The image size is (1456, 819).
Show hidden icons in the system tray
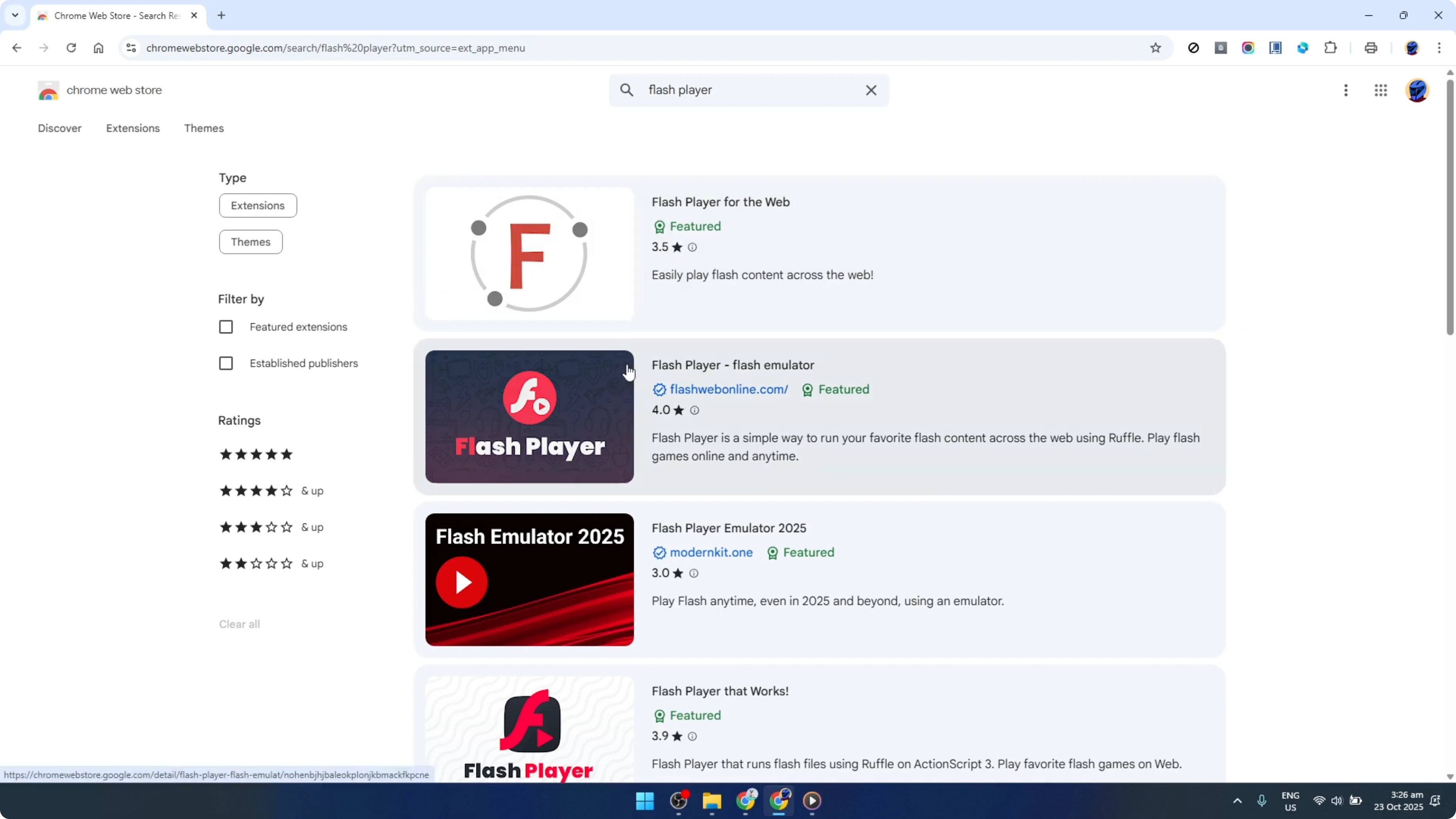pyautogui.click(x=1237, y=801)
